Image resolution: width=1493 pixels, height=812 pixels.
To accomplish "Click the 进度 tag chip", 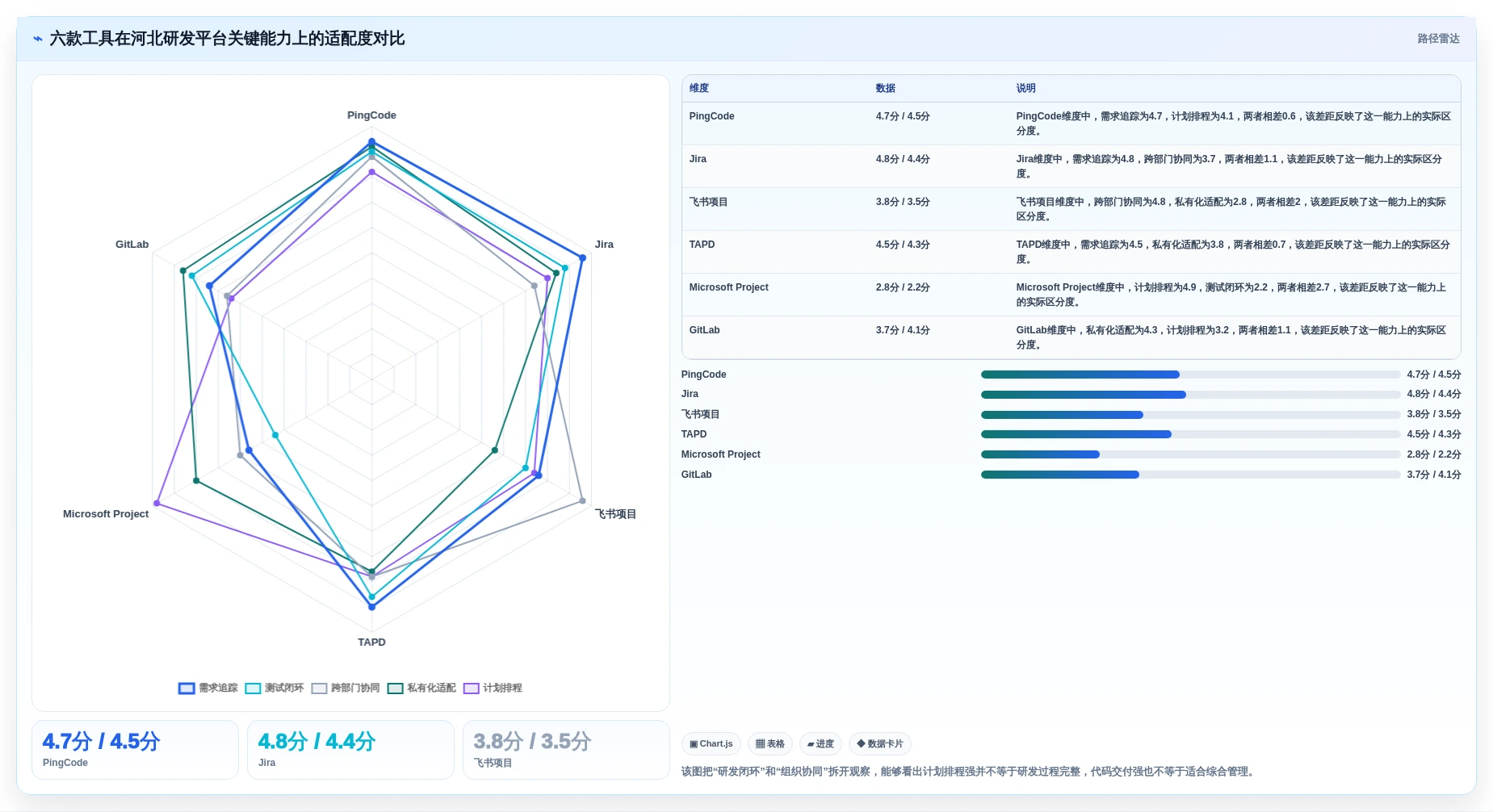I will pyautogui.click(x=820, y=744).
